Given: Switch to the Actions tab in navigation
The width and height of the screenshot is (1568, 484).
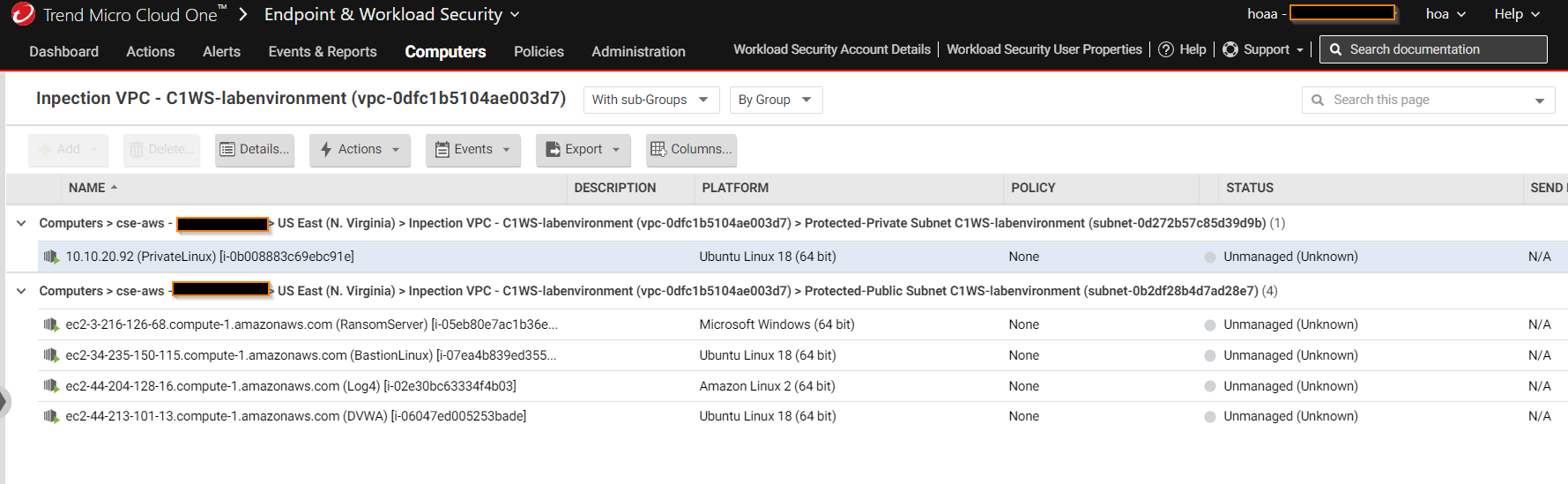Looking at the screenshot, I should (x=151, y=51).
